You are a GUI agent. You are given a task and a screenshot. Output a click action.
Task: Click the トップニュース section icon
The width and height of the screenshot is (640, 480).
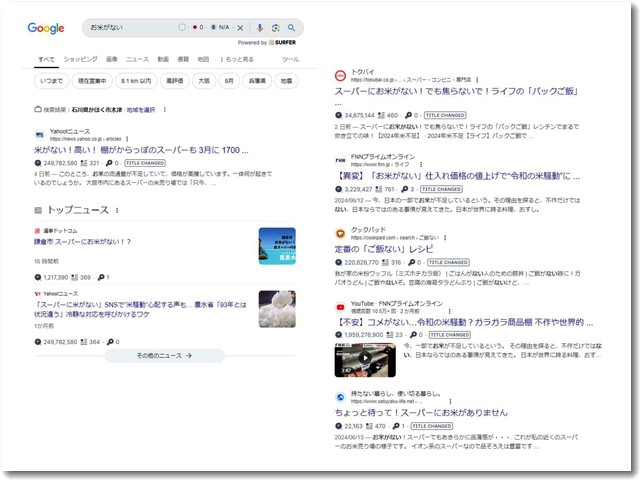pyautogui.click(x=38, y=210)
